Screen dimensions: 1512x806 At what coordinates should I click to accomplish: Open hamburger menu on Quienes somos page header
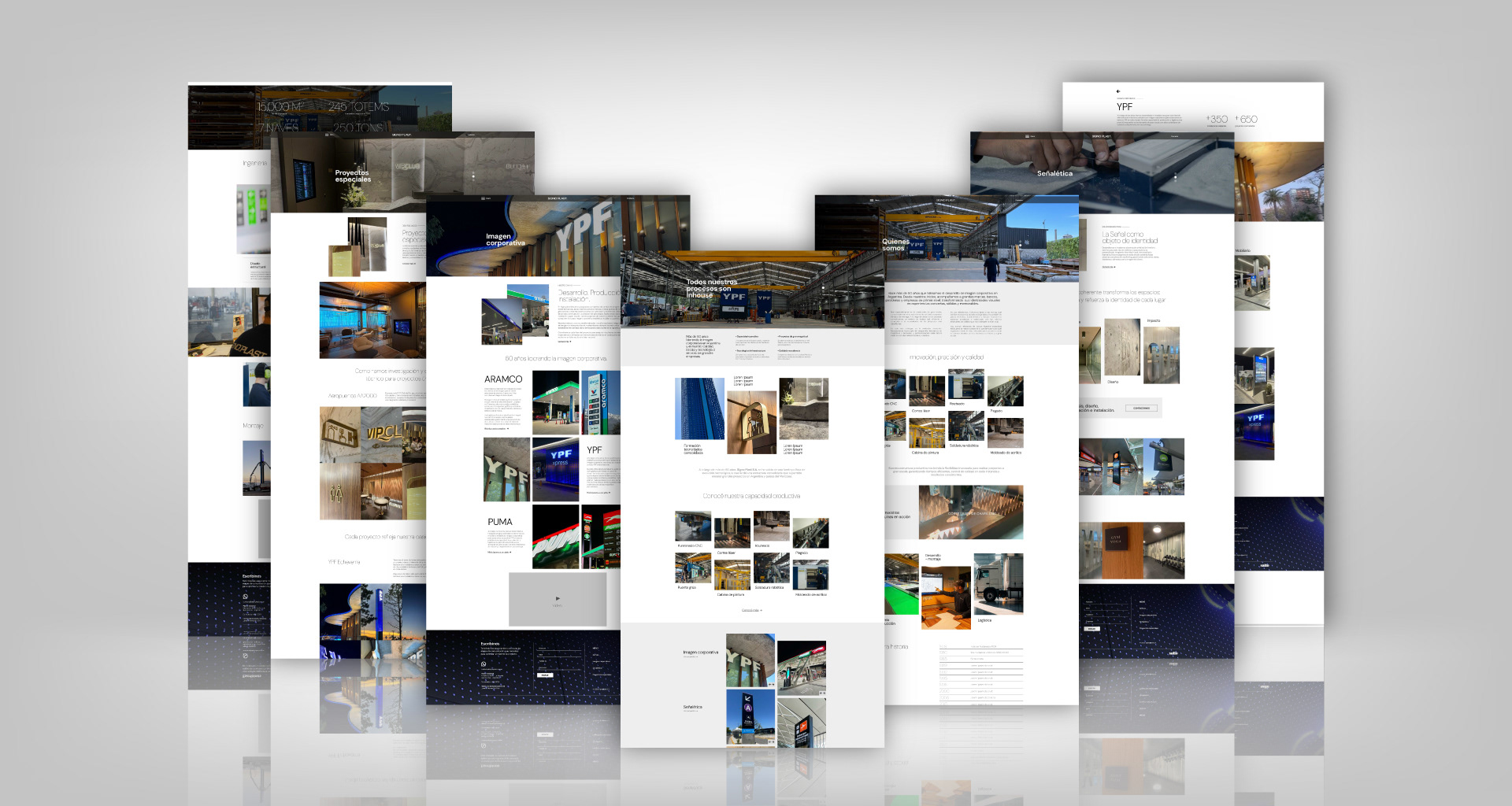coord(873,200)
